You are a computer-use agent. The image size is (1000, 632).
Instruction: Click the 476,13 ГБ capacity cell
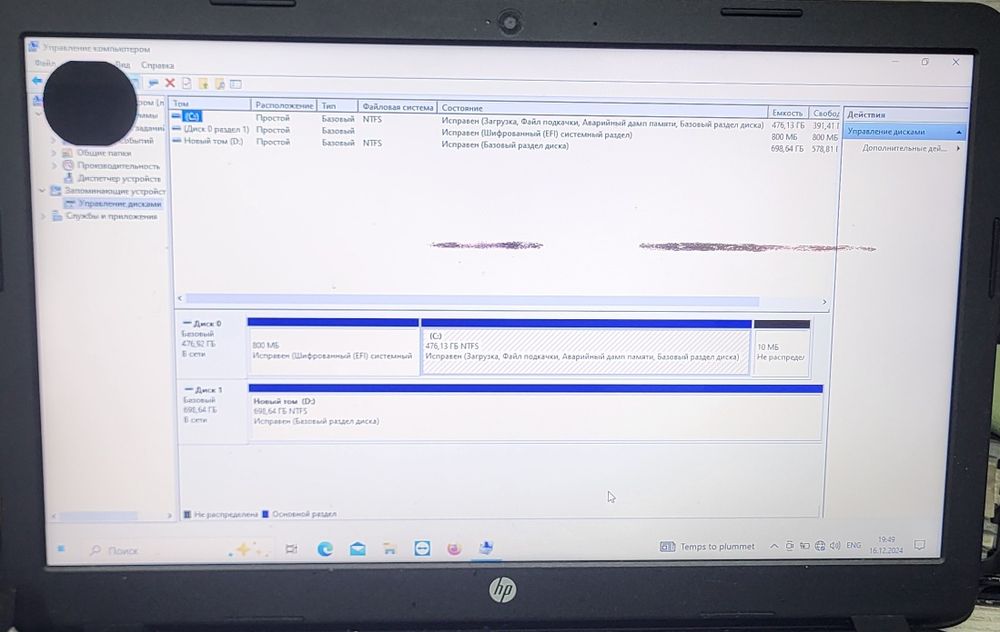[x=788, y=126]
